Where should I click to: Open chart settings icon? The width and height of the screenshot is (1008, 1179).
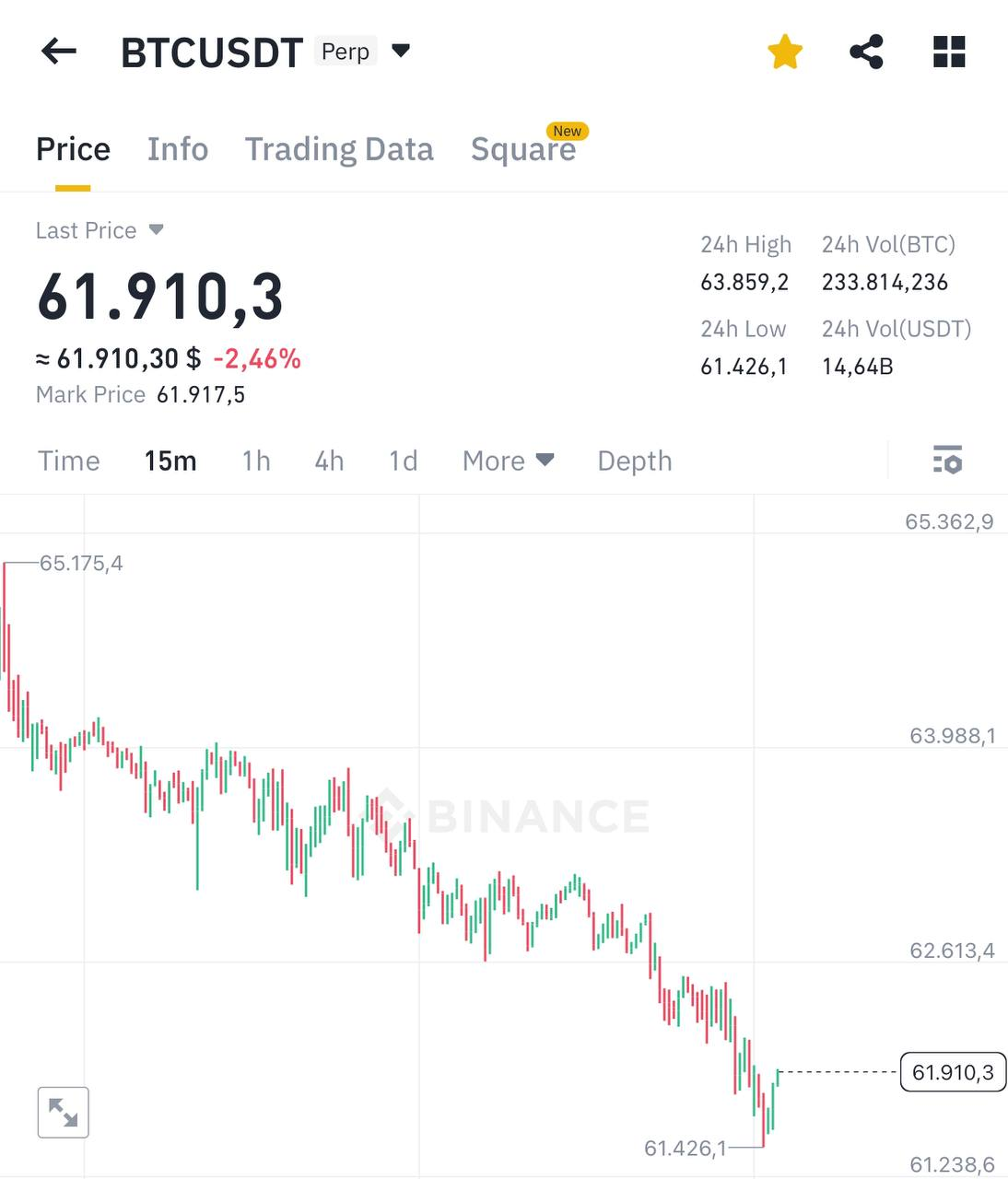point(947,460)
